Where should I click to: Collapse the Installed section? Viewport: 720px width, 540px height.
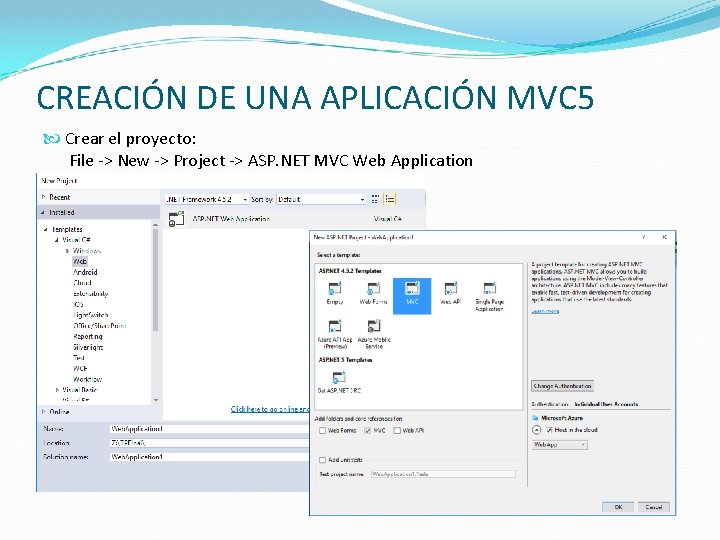[43, 212]
